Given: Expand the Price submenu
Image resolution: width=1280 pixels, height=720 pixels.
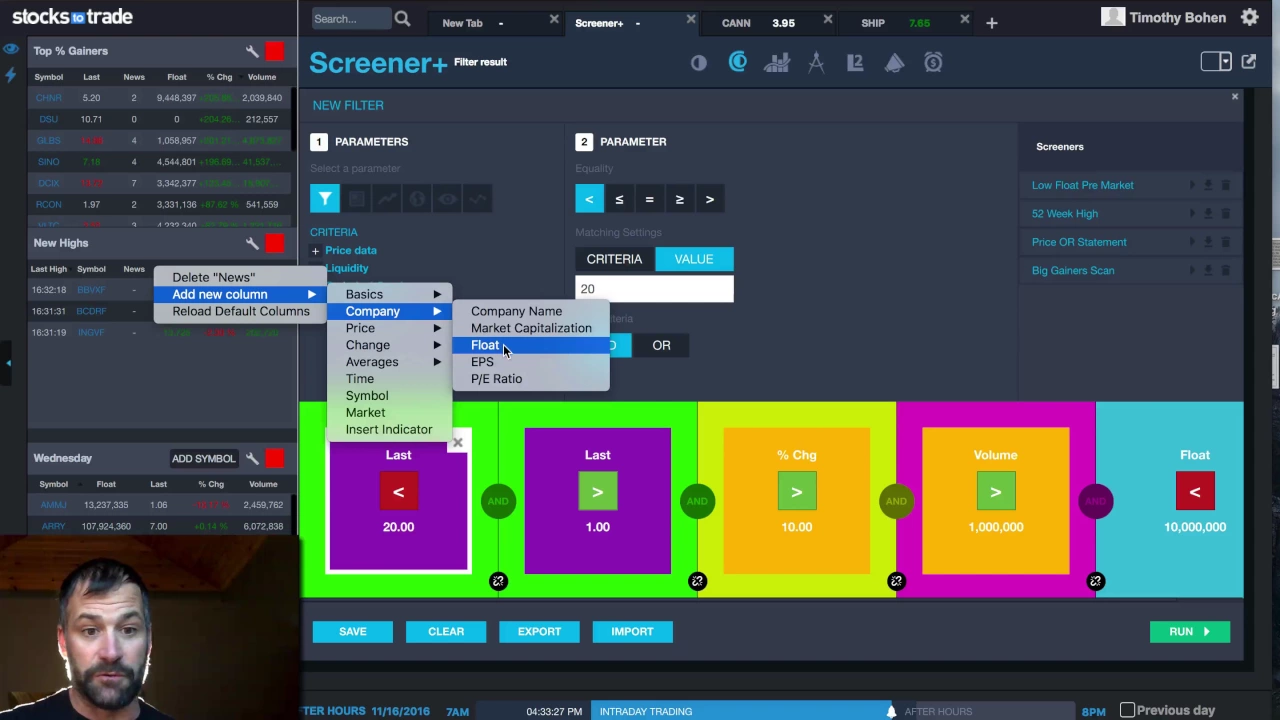Looking at the screenshot, I should (x=391, y=328).
